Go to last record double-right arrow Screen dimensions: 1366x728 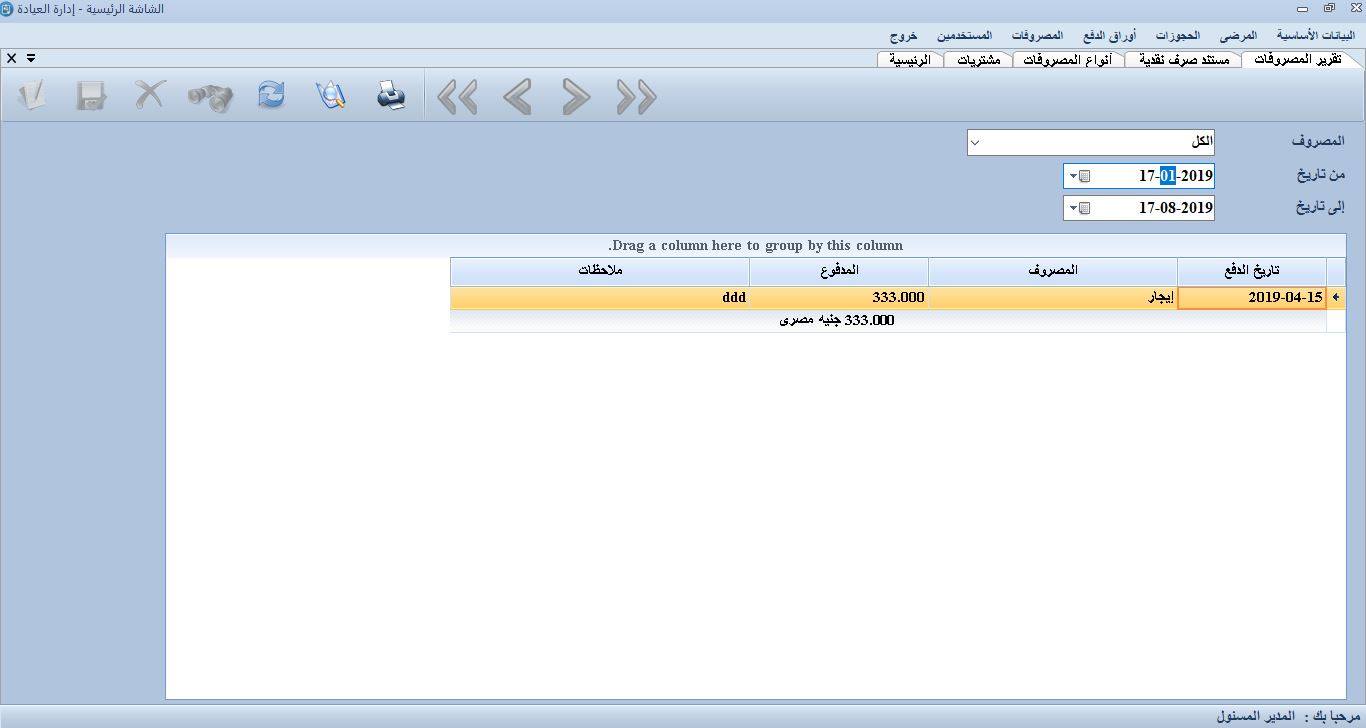(636, 97)
